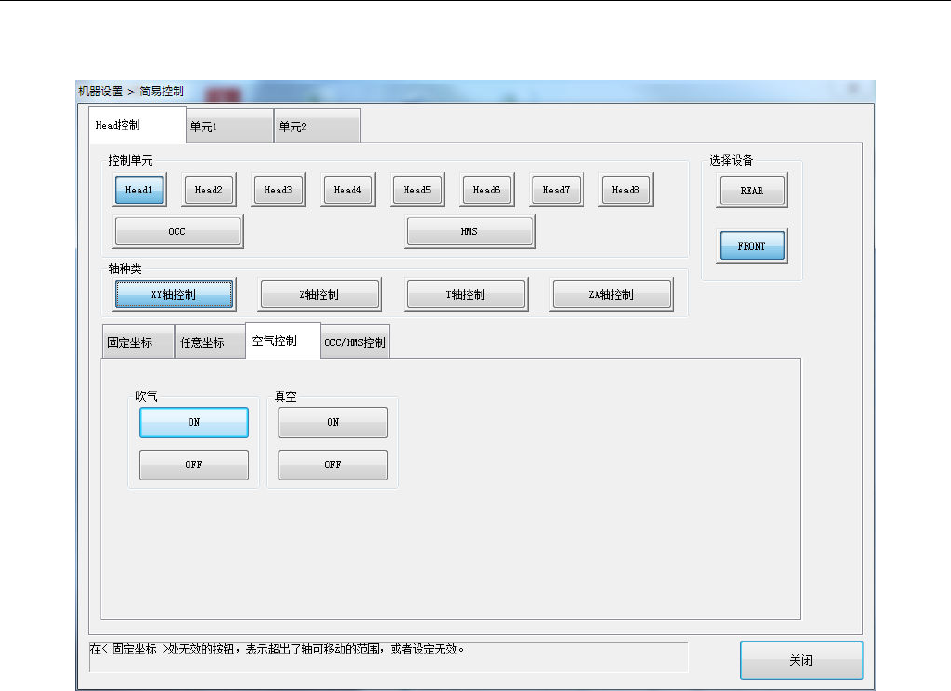Pick the Head6 unit button
Screen dimensions: 951x691
pyautogui.click(x=486, y=190)
